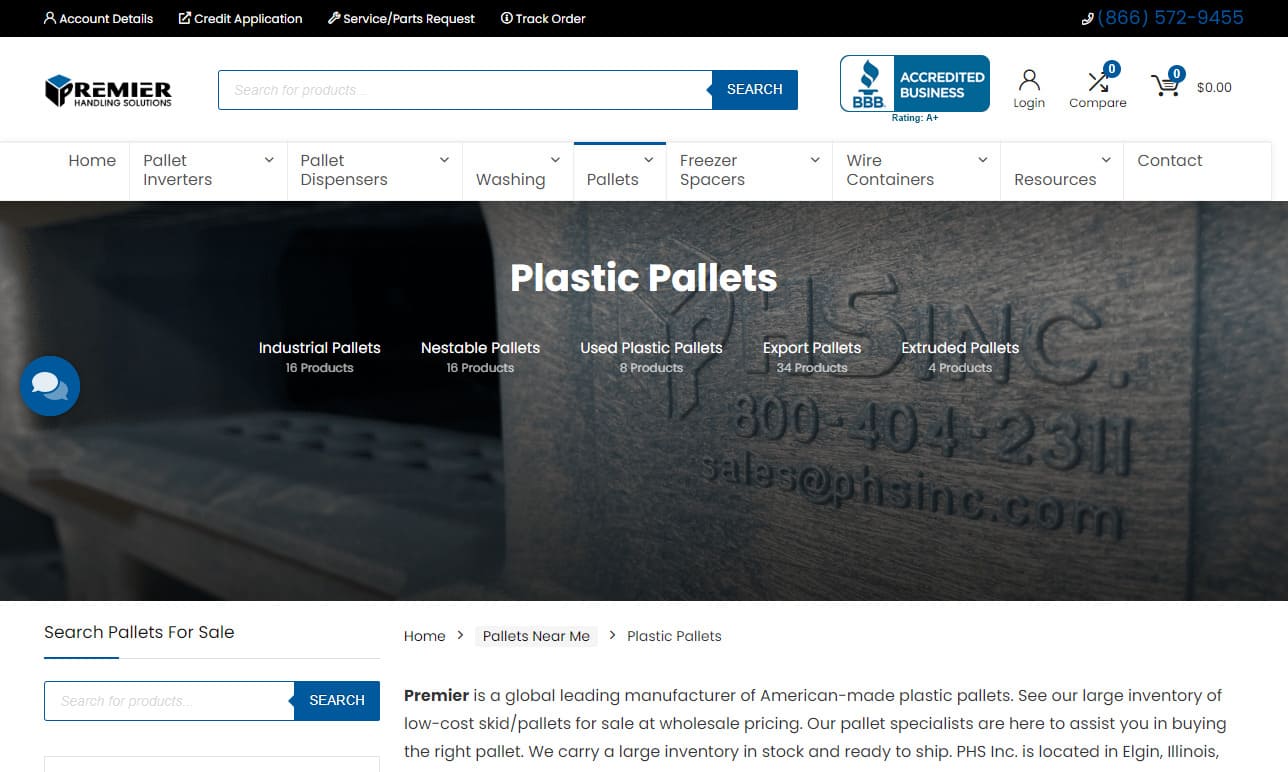Click the Premier Handling Solutions logo
Viewport: 1288px width, 772px height.
tap(107, 90)
